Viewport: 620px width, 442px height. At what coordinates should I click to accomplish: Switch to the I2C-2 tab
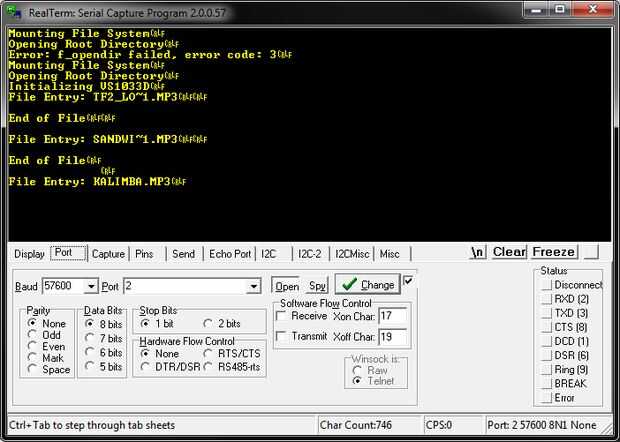click(310, 254)
